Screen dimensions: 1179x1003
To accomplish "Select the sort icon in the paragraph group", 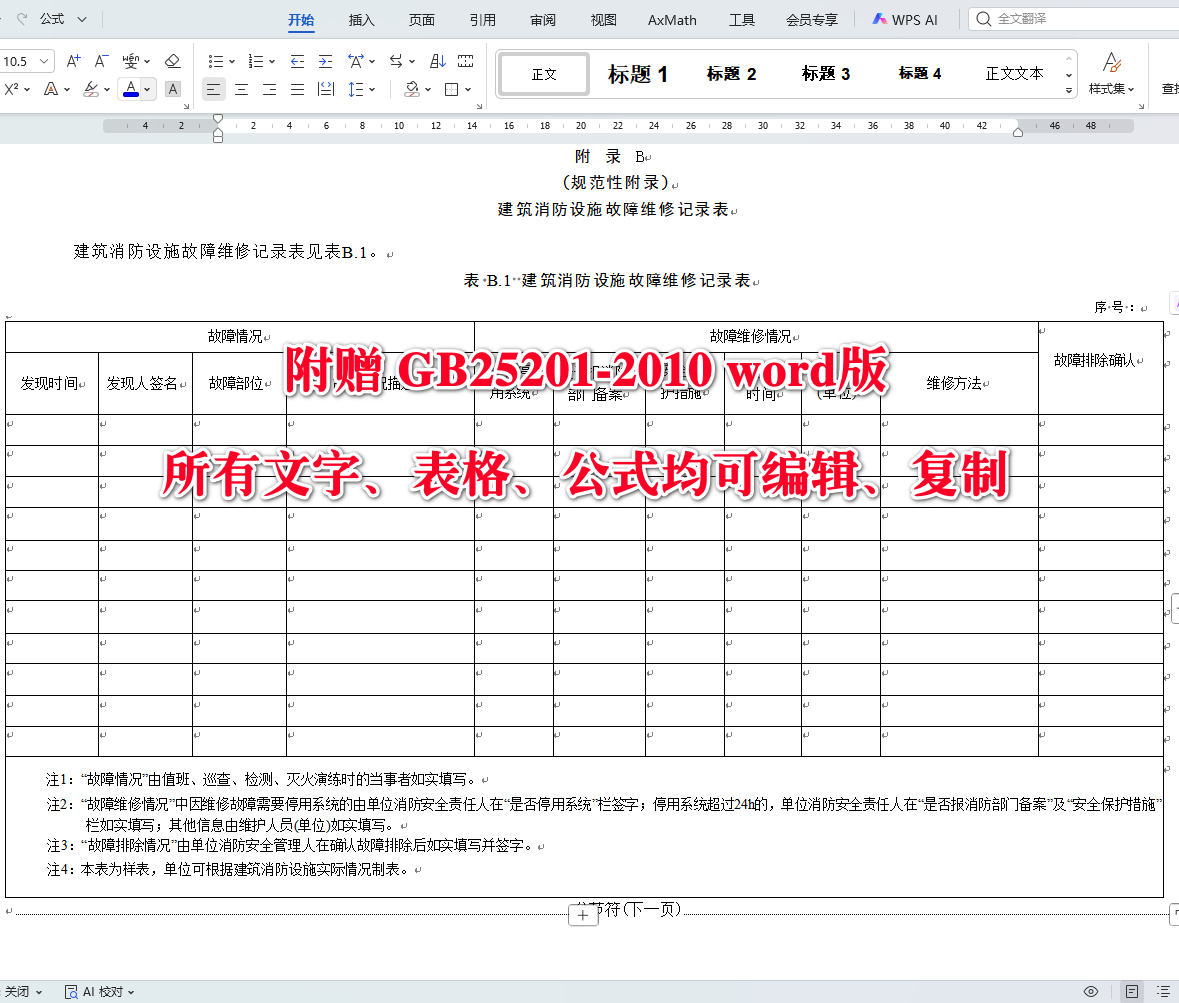I will (x=438, y=60).
